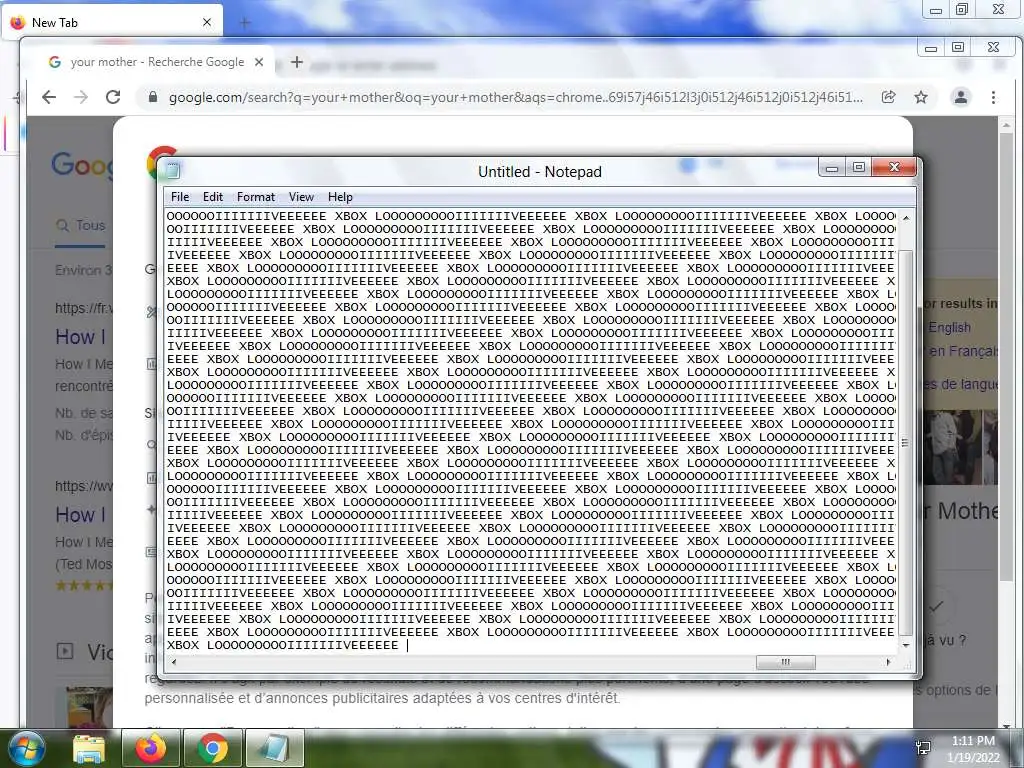Minimize the Notepad window

point(832,167)
